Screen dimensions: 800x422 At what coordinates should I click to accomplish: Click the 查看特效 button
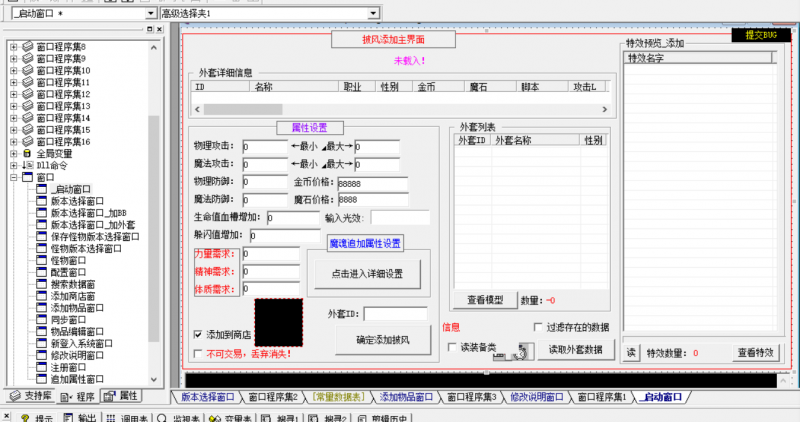pyautogui.click(x=756, y=353)
